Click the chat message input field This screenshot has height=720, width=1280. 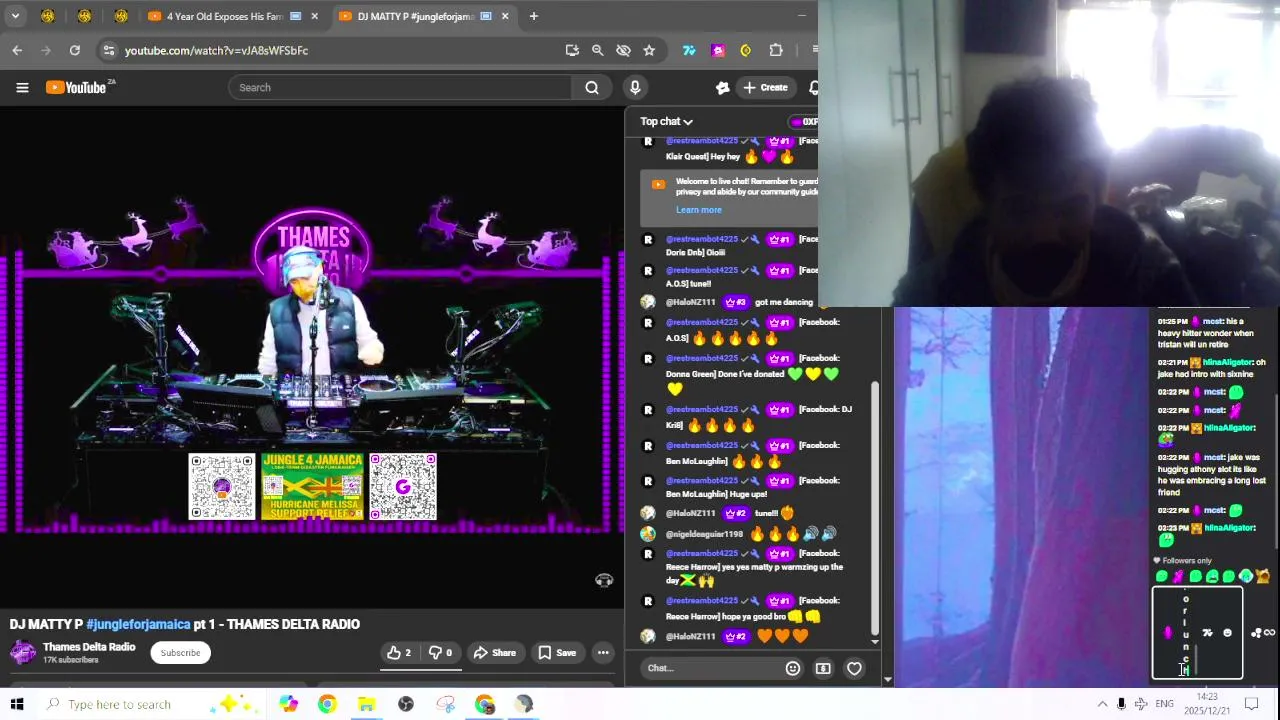point(710,668)
